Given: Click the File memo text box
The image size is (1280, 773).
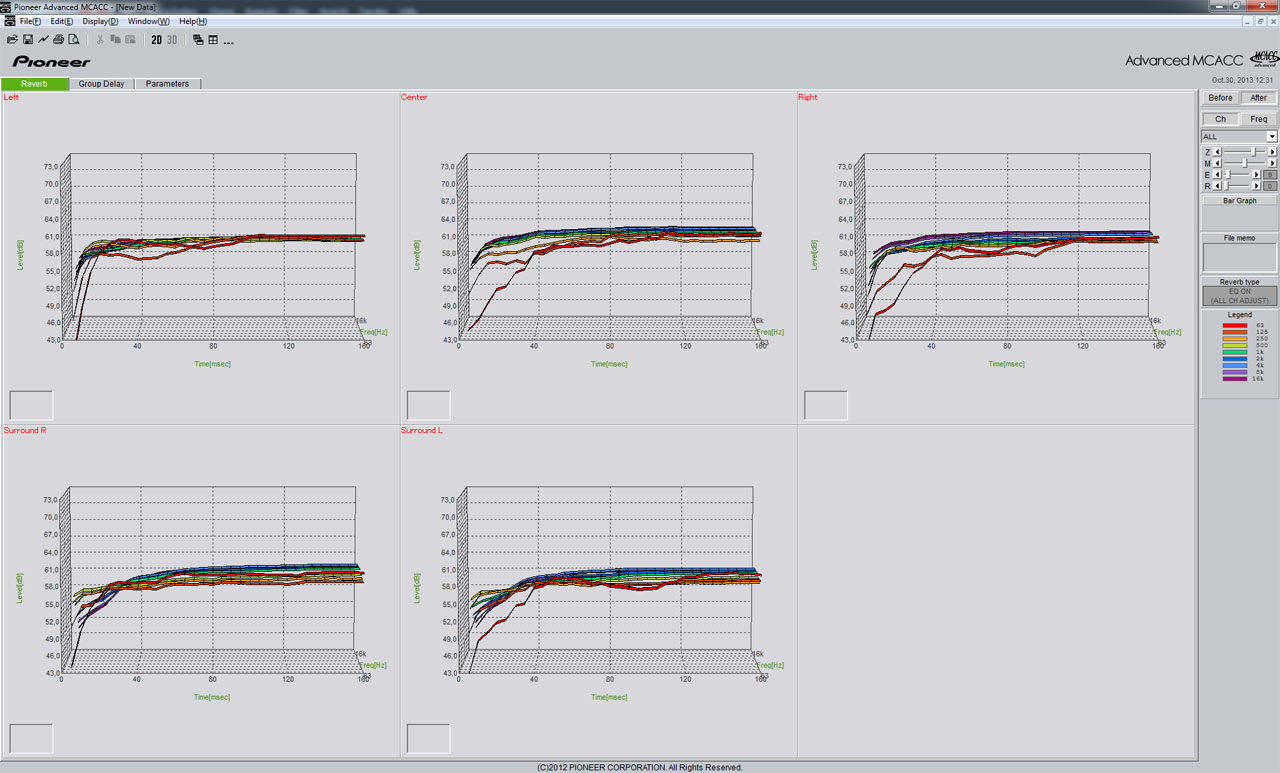Looking at the screenshot, I should [1239, 257].
